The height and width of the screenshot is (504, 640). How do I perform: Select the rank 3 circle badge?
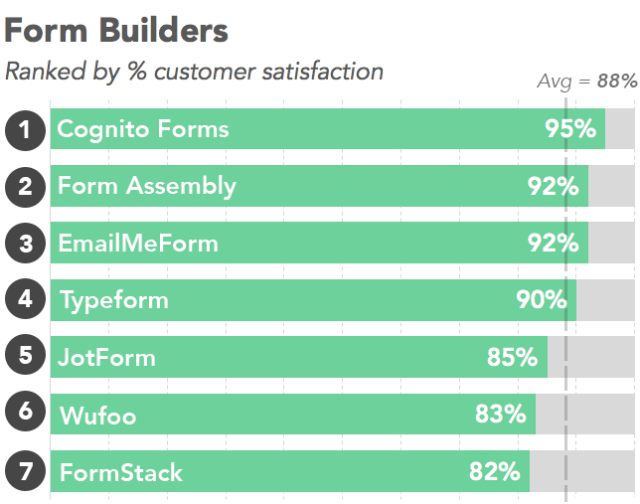coord(25,243)
